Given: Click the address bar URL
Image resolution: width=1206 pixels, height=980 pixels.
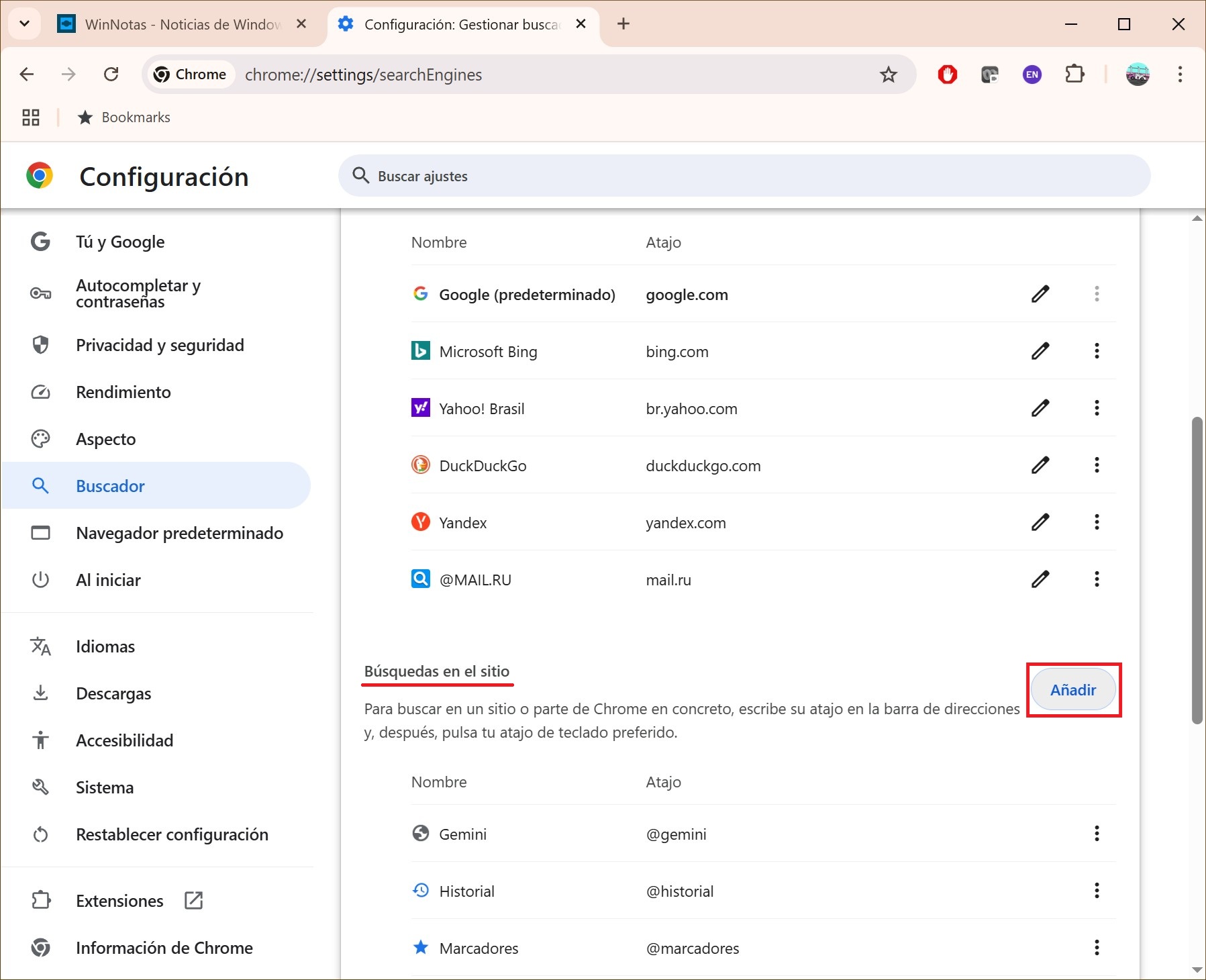Looking at the screenshot, I should pyautogui.click(x=363, y=75).
